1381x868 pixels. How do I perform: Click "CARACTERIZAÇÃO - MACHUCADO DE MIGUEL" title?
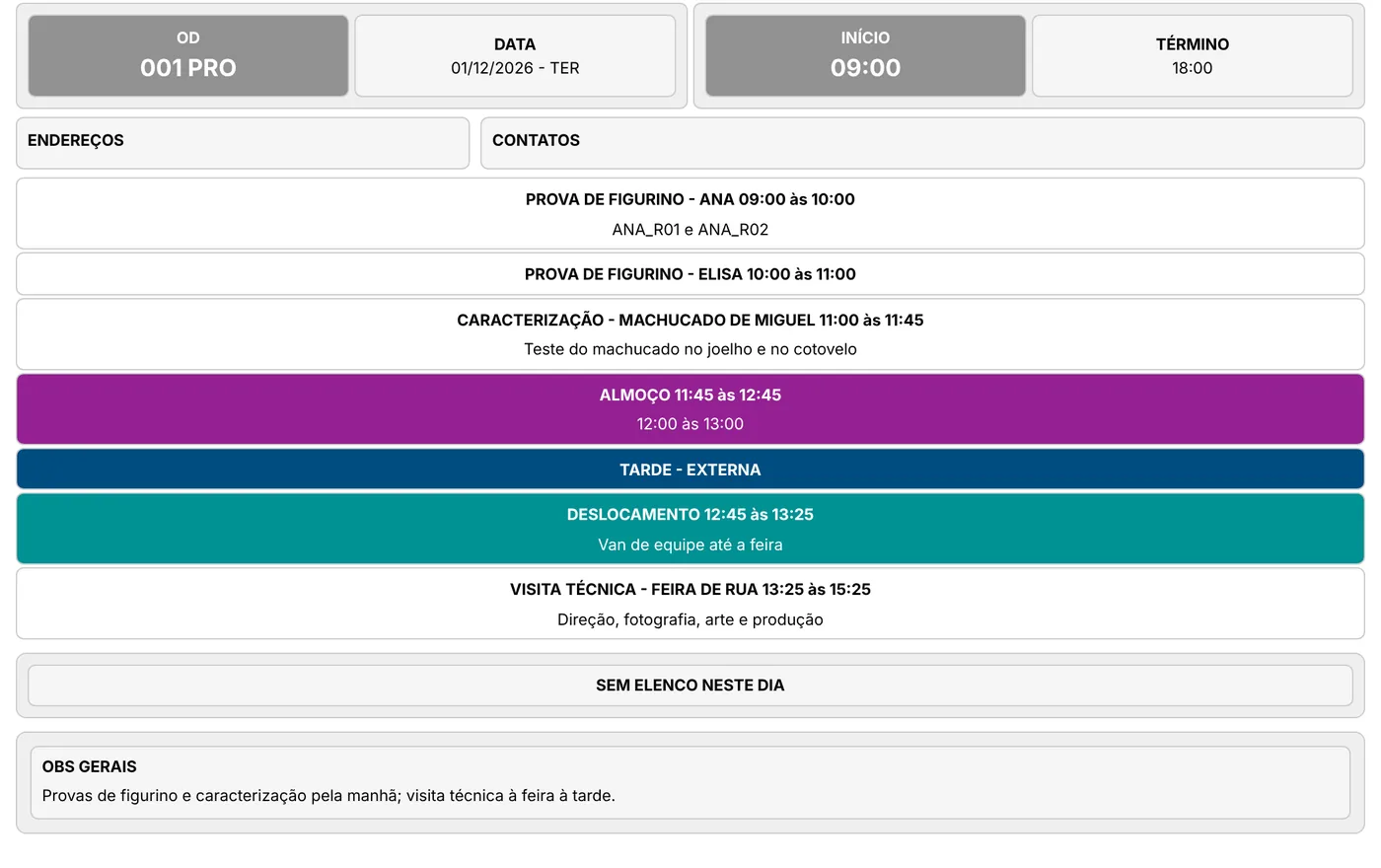(690, 320)
